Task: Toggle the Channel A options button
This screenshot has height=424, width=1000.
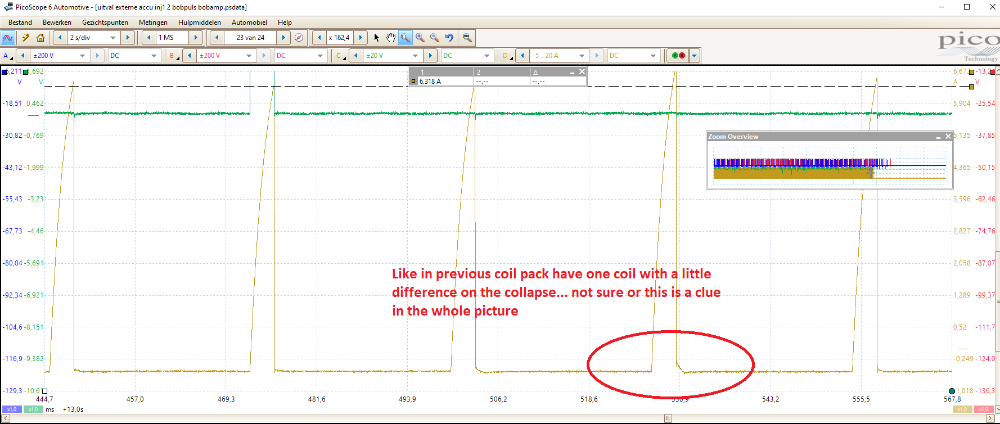Action: pyautogui.click(x=8, y=56)
